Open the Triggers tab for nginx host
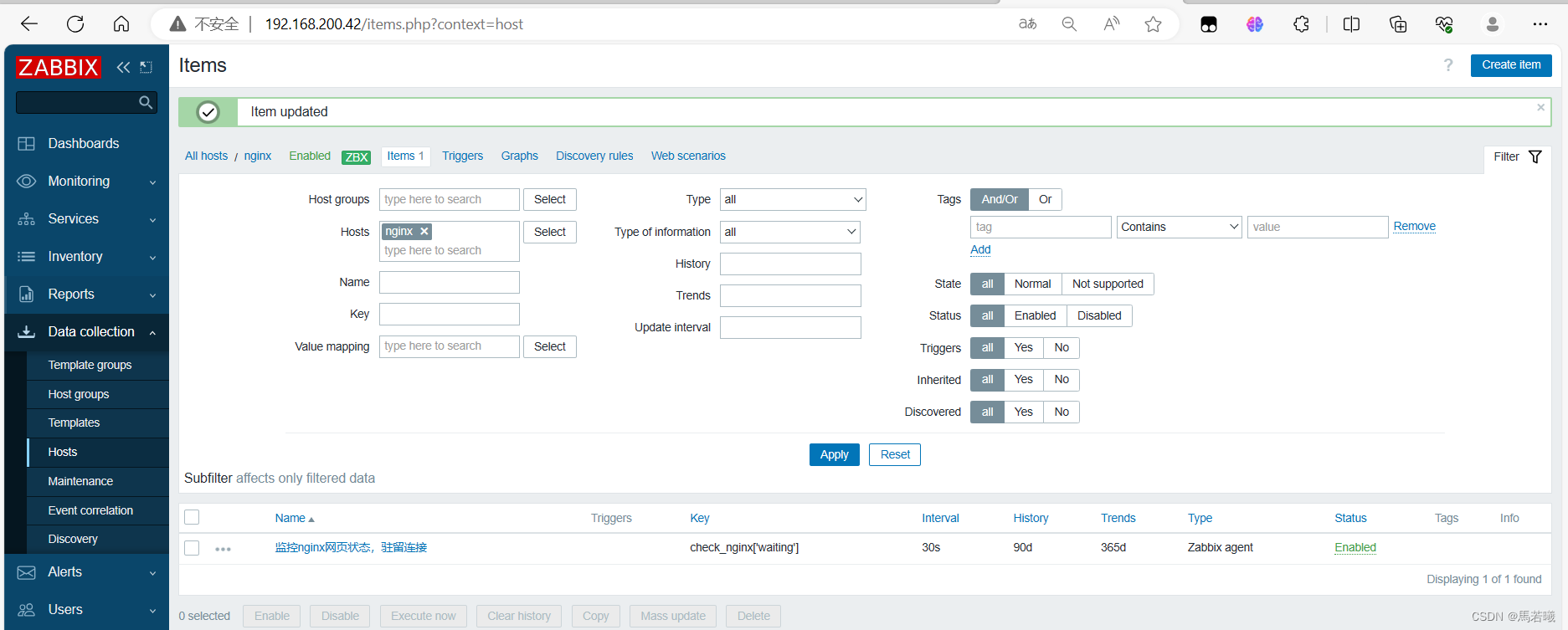 coord(462,156)
